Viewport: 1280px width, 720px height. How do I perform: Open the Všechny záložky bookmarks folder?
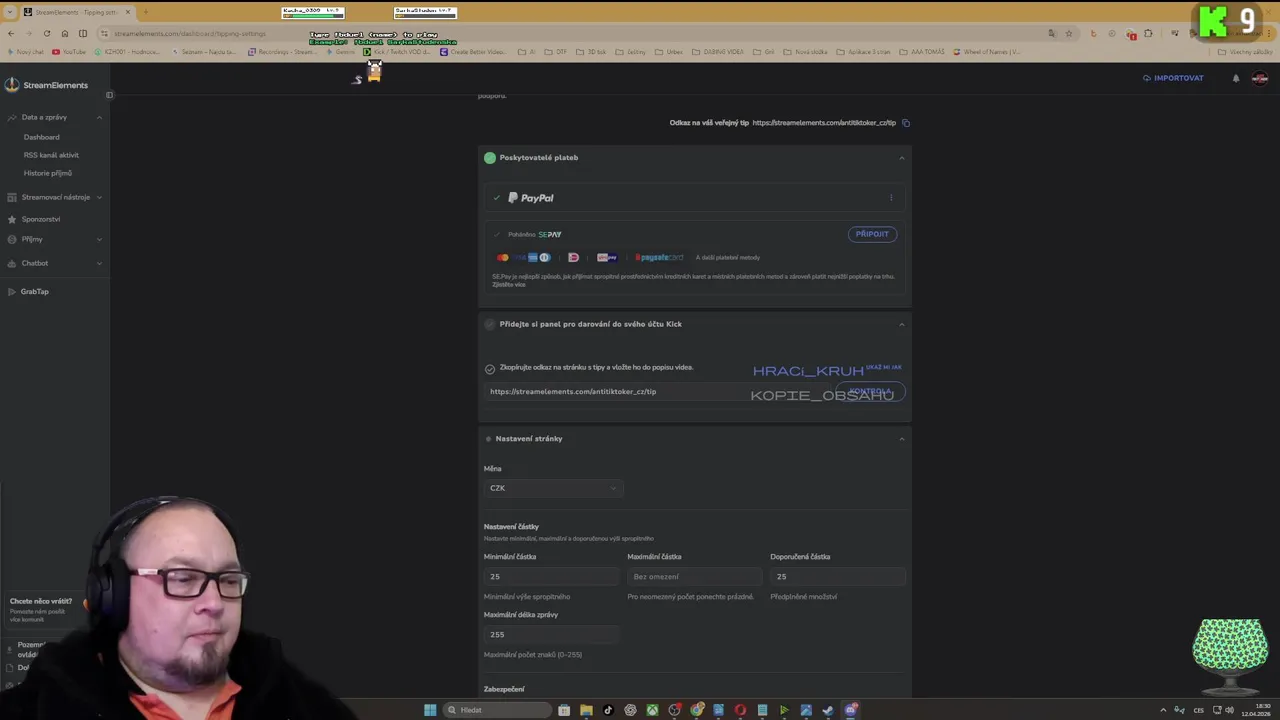1245,52
